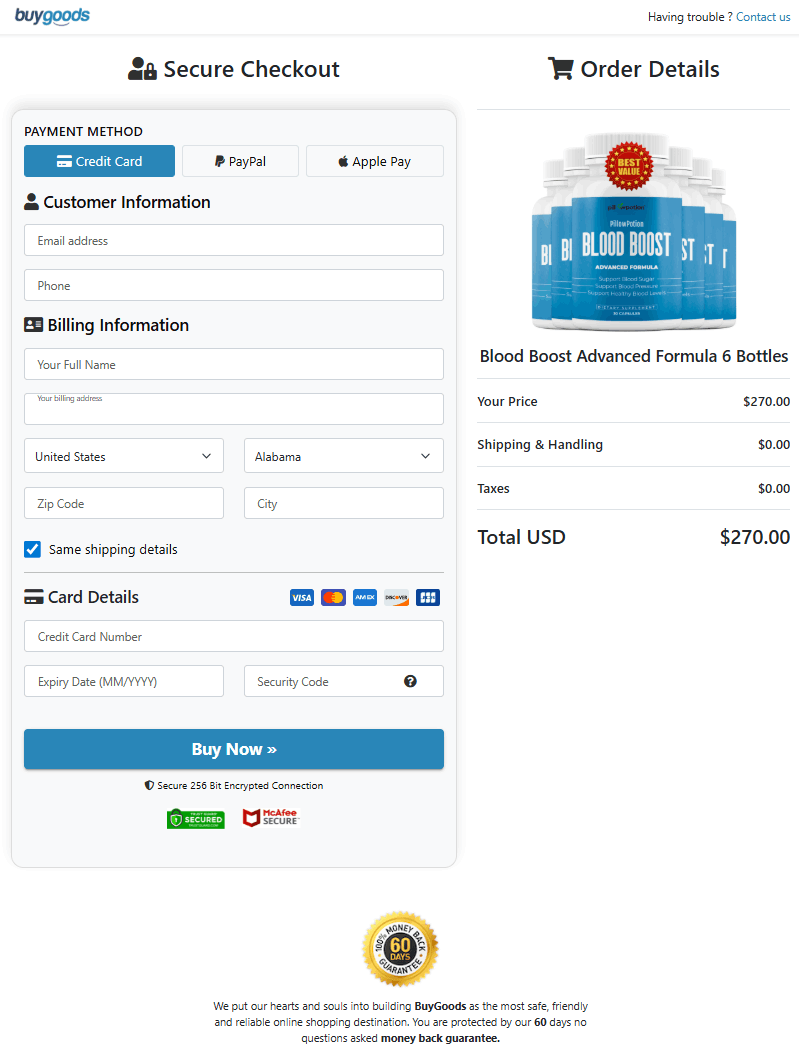
Task: Click the Discover card icon
Action: (397, 598)
